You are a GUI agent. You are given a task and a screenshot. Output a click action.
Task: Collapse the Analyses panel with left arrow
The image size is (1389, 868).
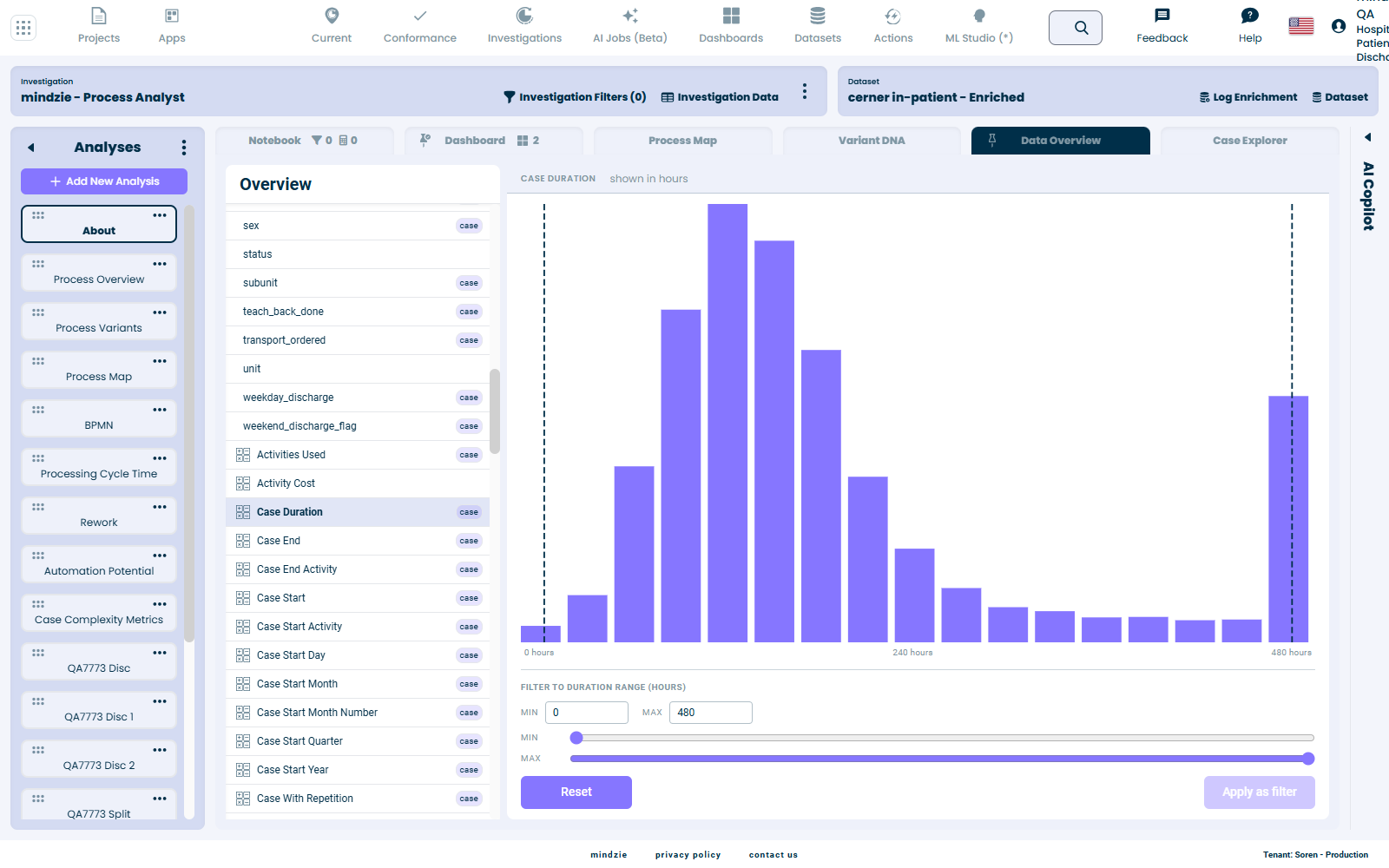pos(31,148)
